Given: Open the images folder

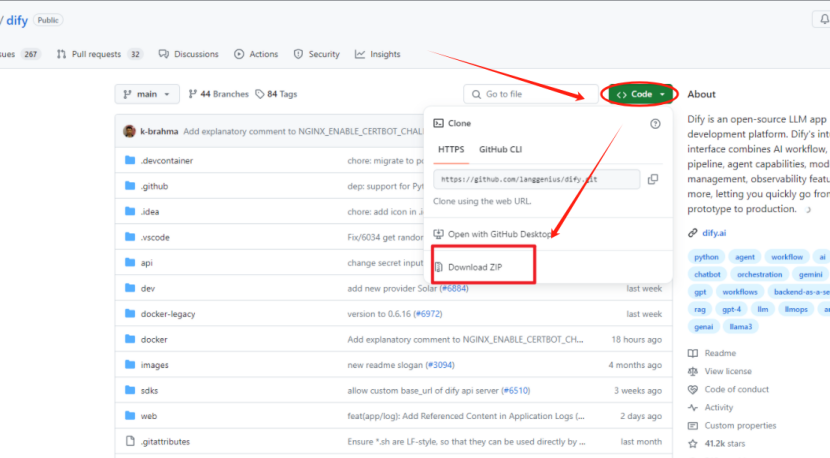Looking at the screenshot, I should pos(155,365).
